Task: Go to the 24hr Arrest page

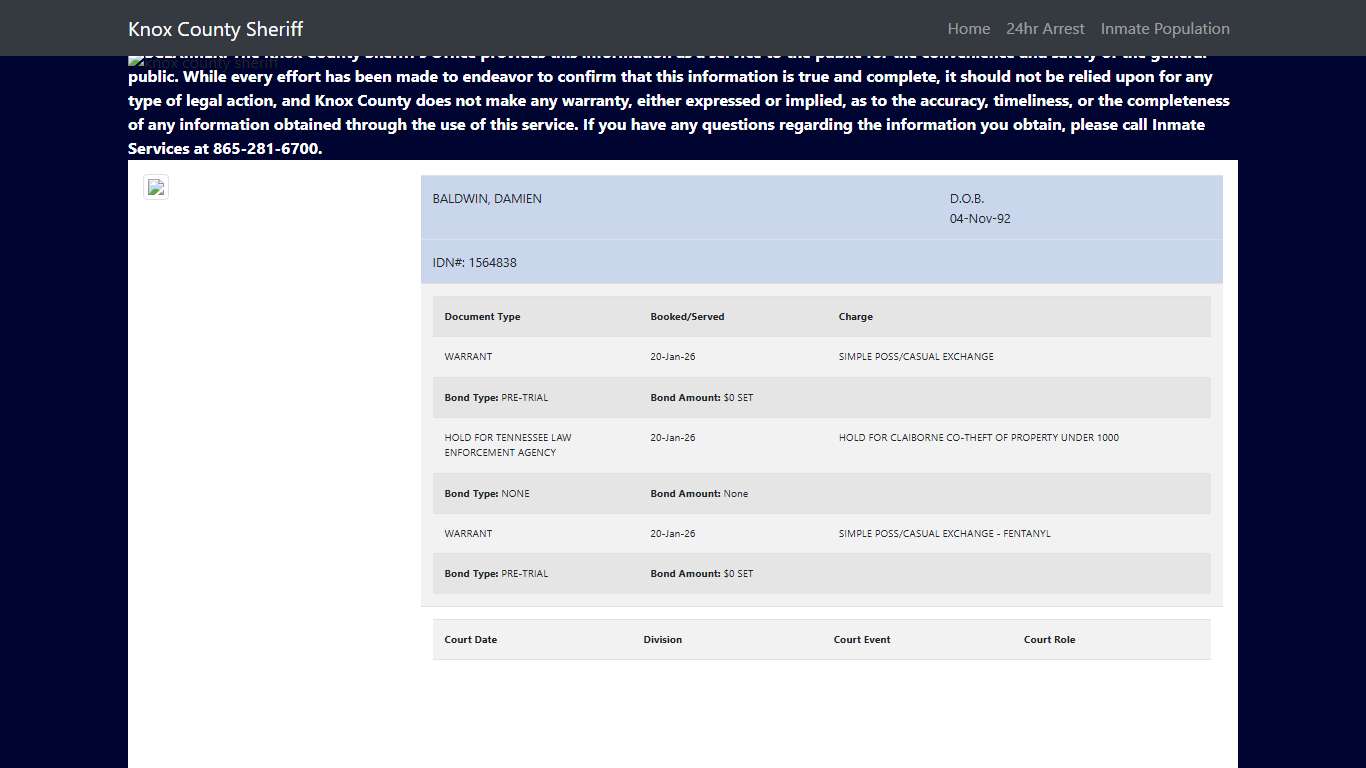Action: pos(1045,29)
